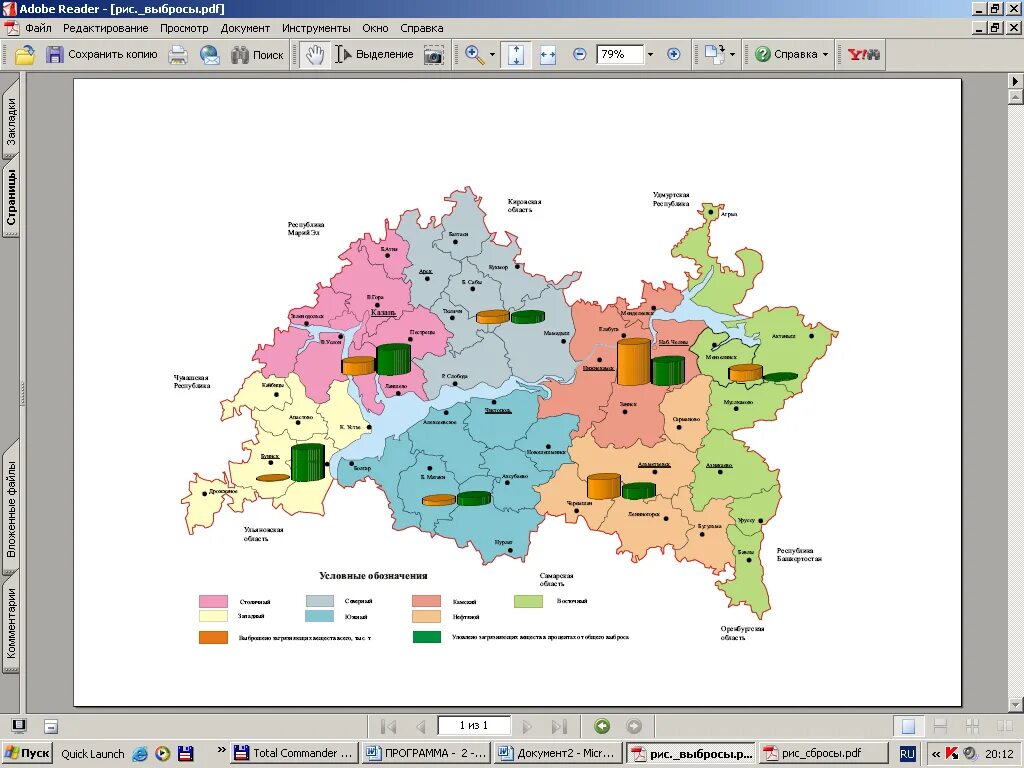Open the Комментарии side tab
Viewport: 1024px width, 768px height.
(11, 624)
